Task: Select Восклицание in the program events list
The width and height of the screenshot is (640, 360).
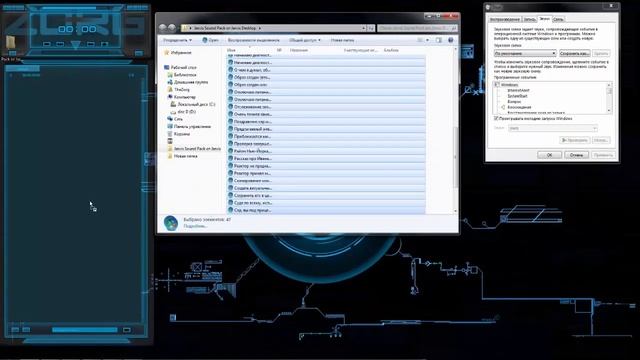Action: pyautogui.click(x=519, y=107)
